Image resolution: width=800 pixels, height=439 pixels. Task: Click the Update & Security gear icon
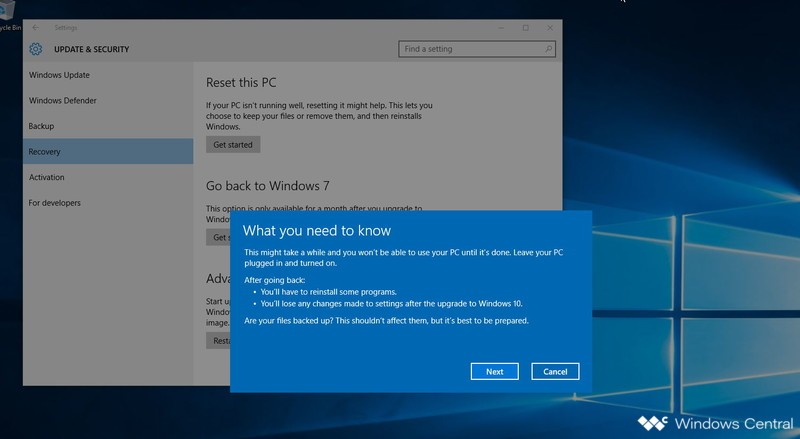tap(36, 49)
